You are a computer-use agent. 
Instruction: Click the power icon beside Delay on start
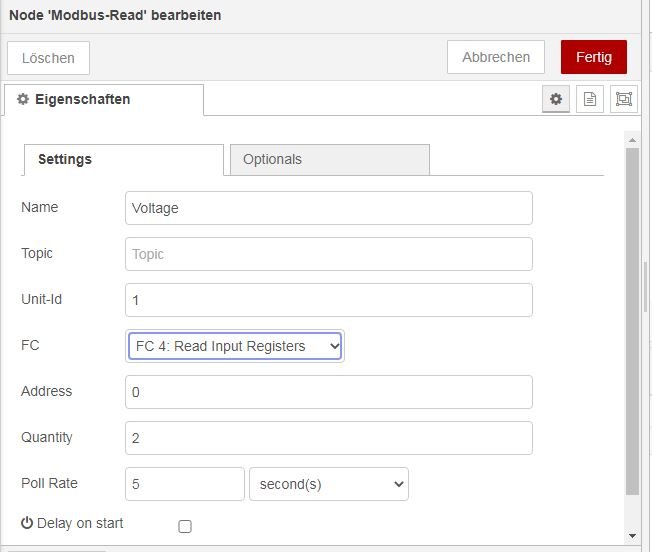click(27, 523)
